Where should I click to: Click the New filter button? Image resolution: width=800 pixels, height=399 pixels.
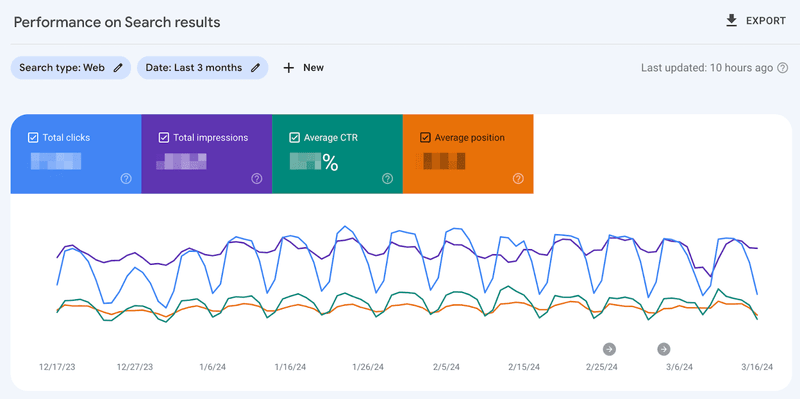pos(304,68)
